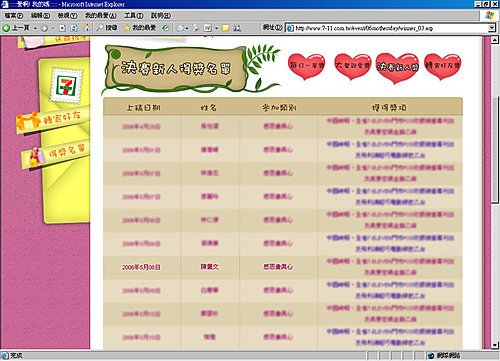Click the vertical scrollbar down arrow
Screen dimensions: 500x361
(495, 345)
